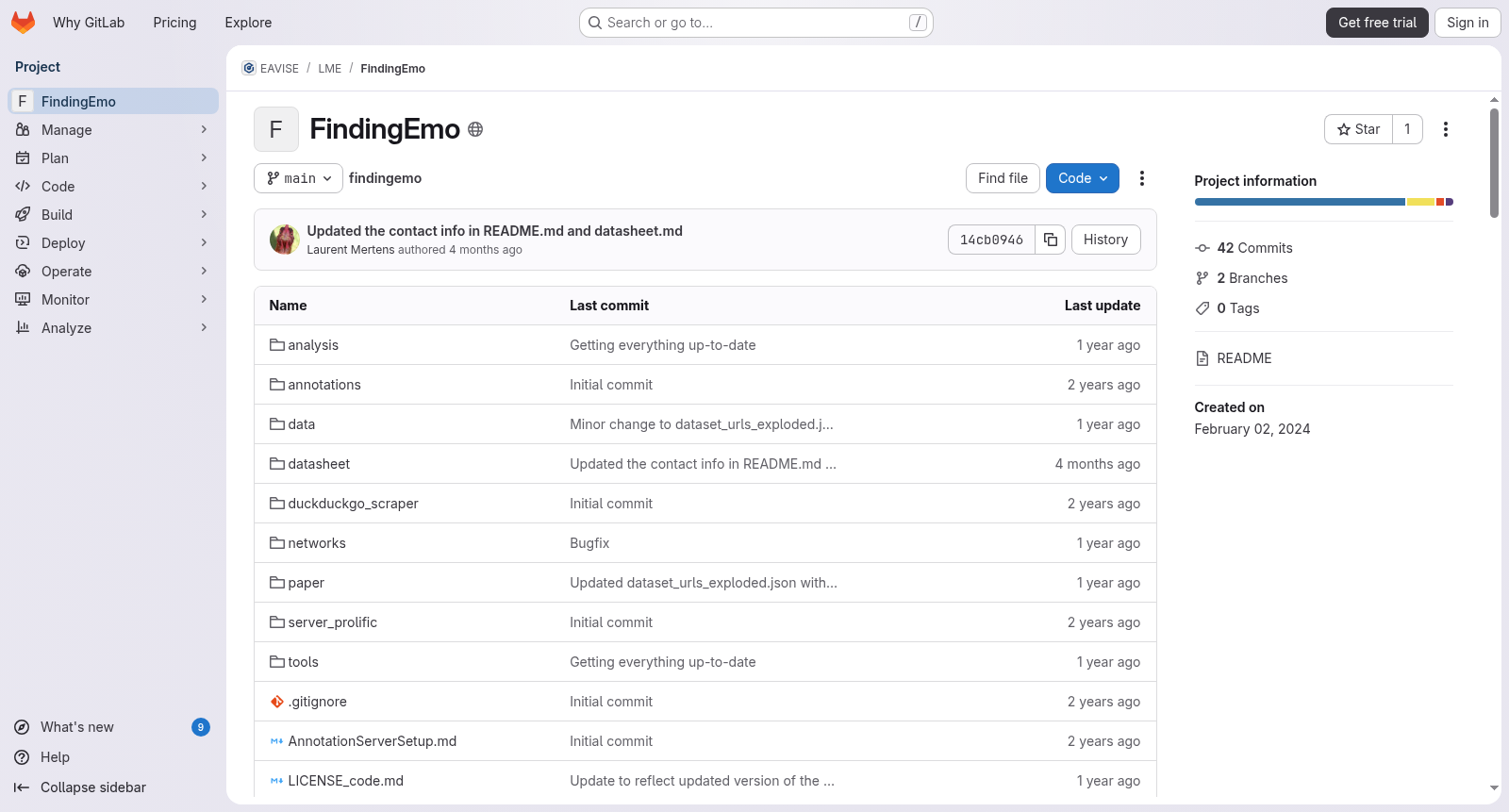Open Explore in top navigation

pos(248,23)
